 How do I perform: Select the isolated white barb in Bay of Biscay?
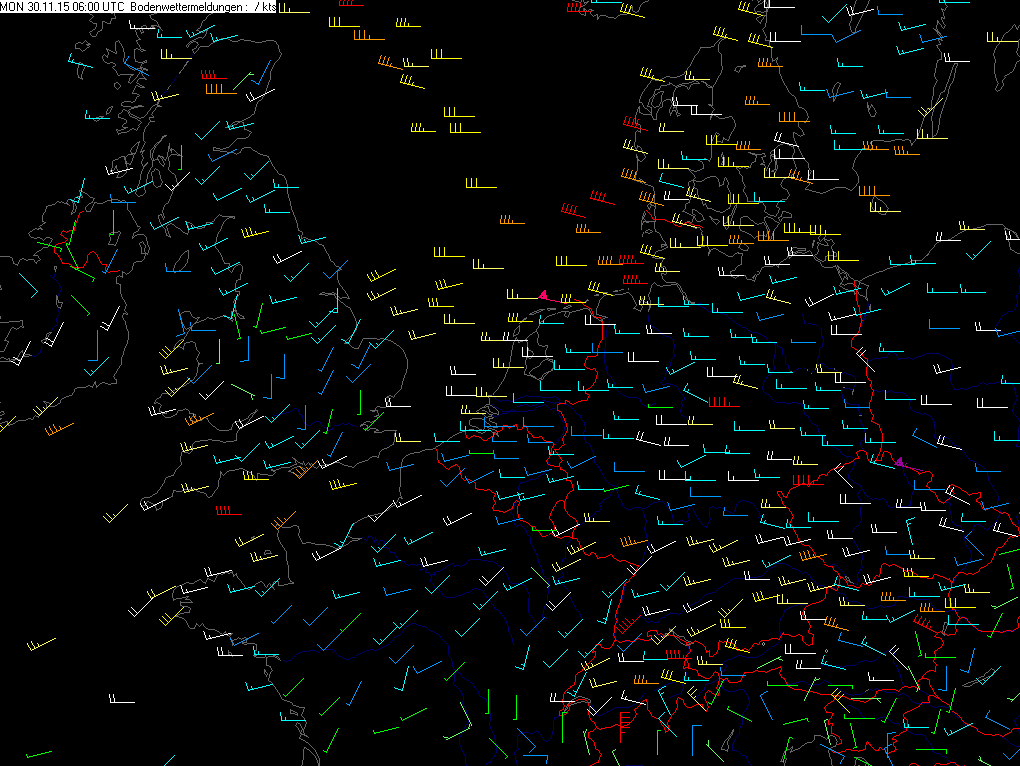coord(121,700)
